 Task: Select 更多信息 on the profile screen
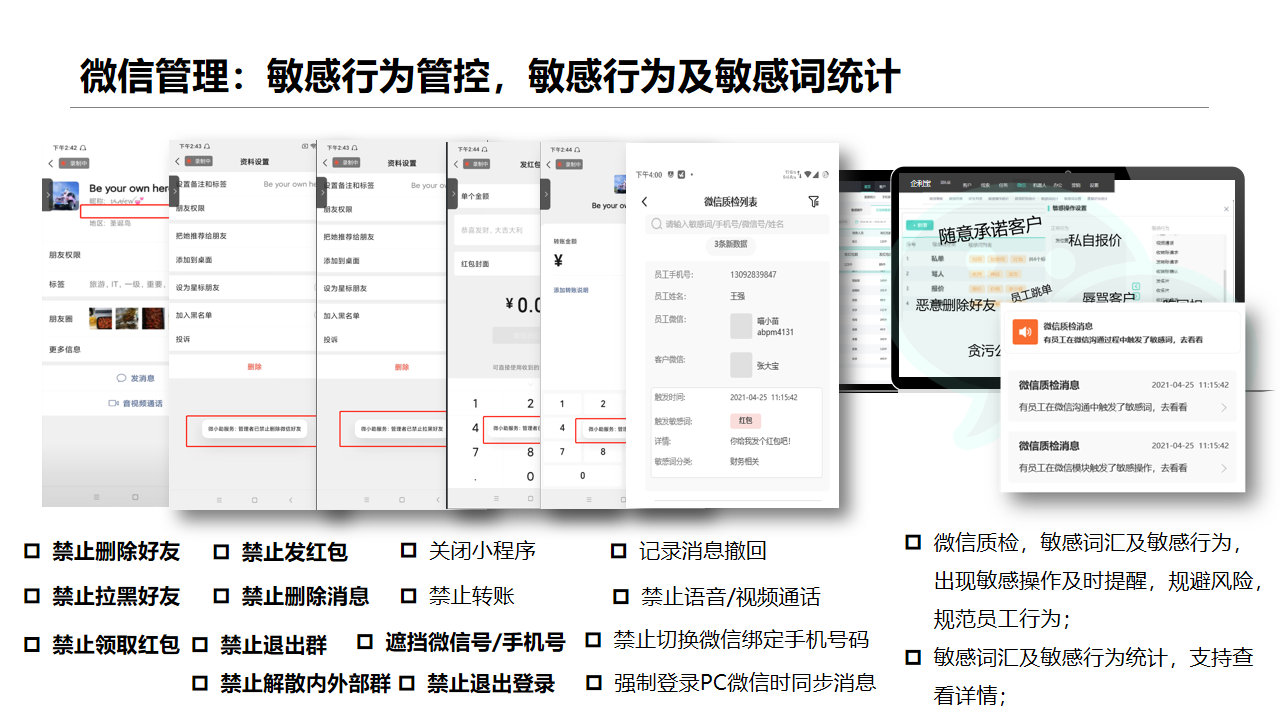(65, 349)
